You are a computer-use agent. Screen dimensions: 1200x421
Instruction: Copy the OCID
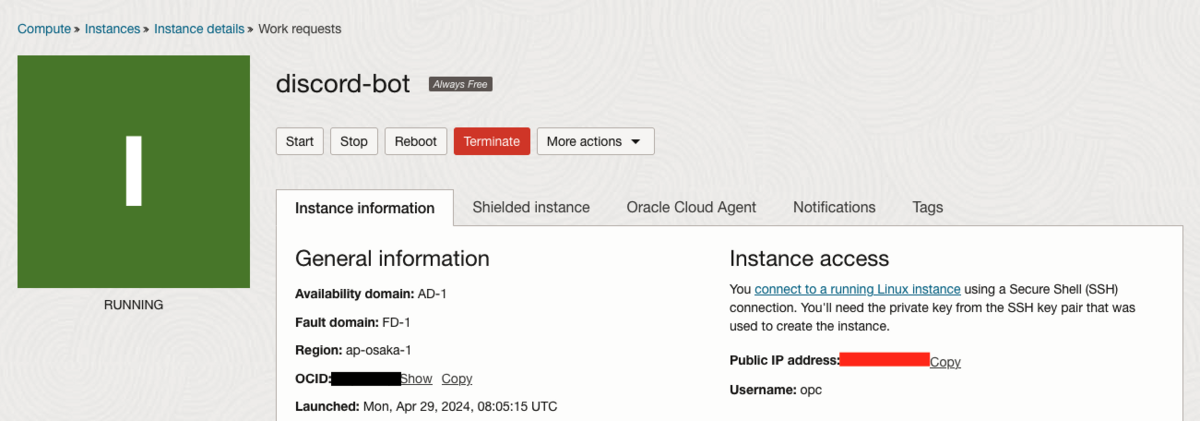[x=457, y=379]
